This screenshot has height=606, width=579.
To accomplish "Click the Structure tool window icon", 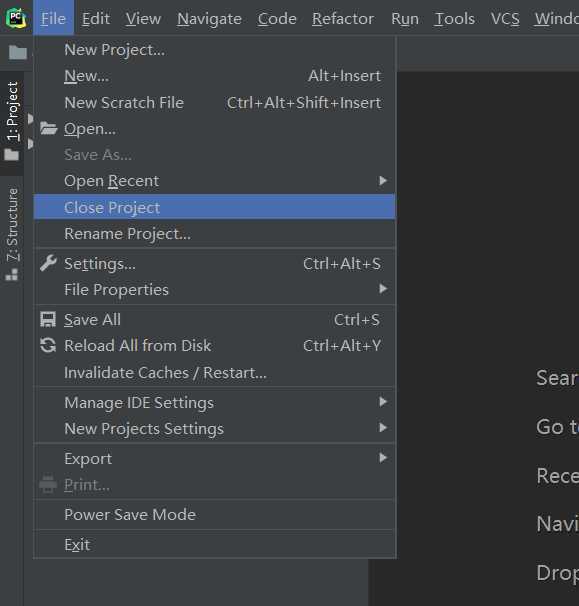I will [x=12, y=274].
